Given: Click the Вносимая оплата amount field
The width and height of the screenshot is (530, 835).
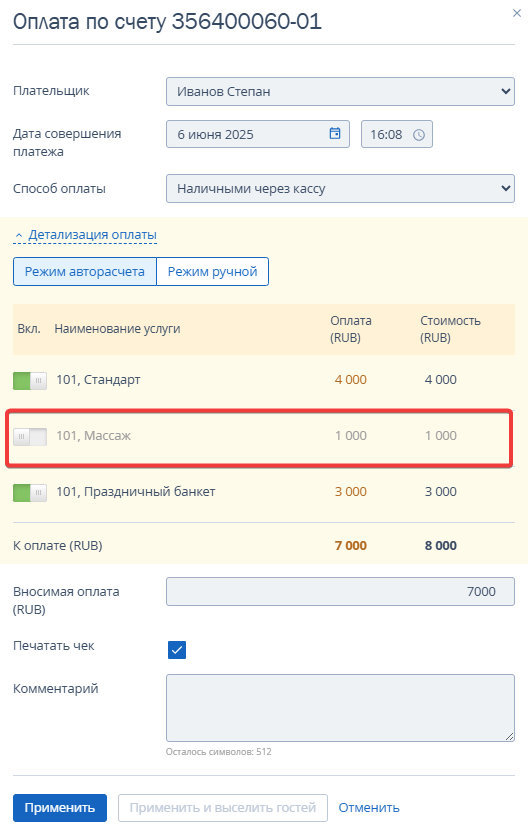Looking at the screenshot, I should point(340,592).
